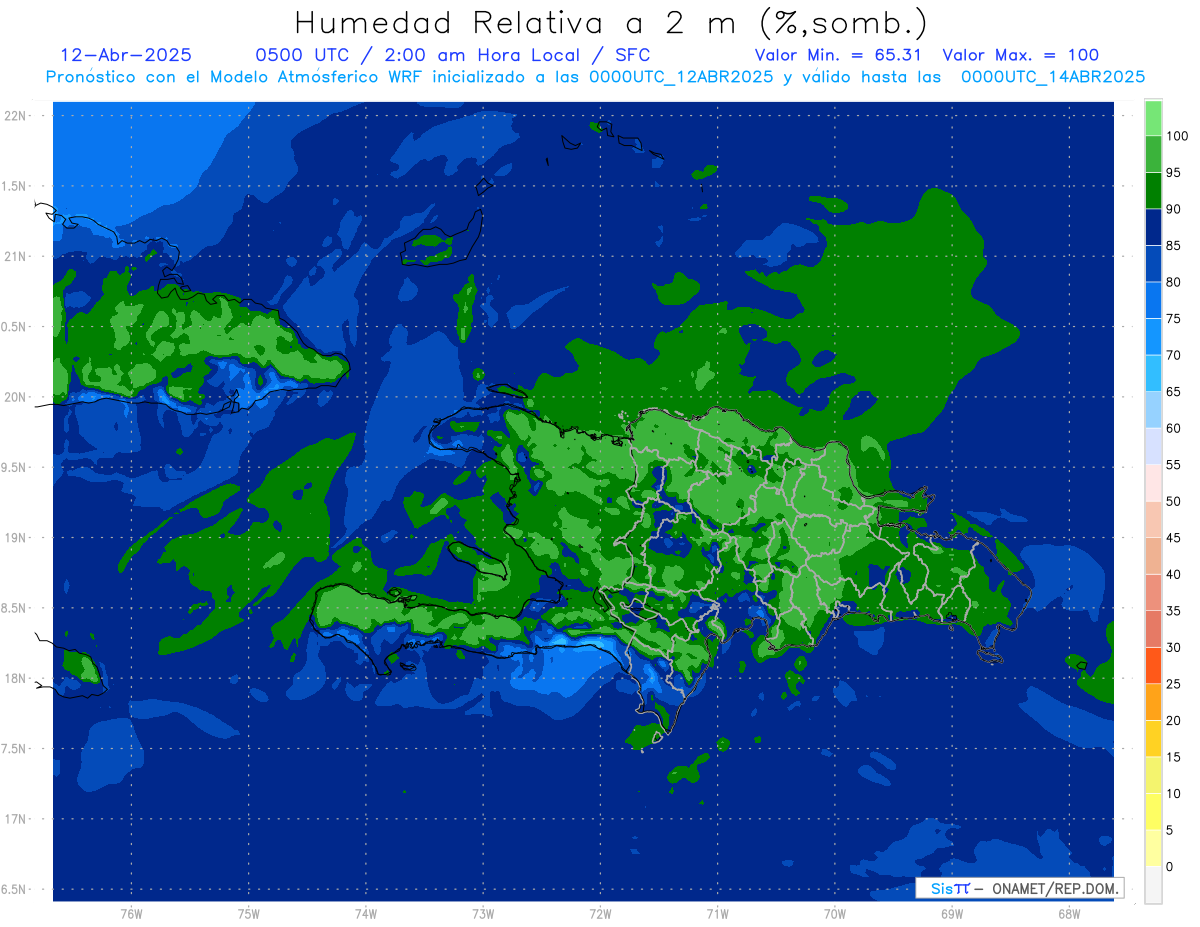
Task: Pick the orange swatch between 25 and 20
Action: tap(1153, 703)
